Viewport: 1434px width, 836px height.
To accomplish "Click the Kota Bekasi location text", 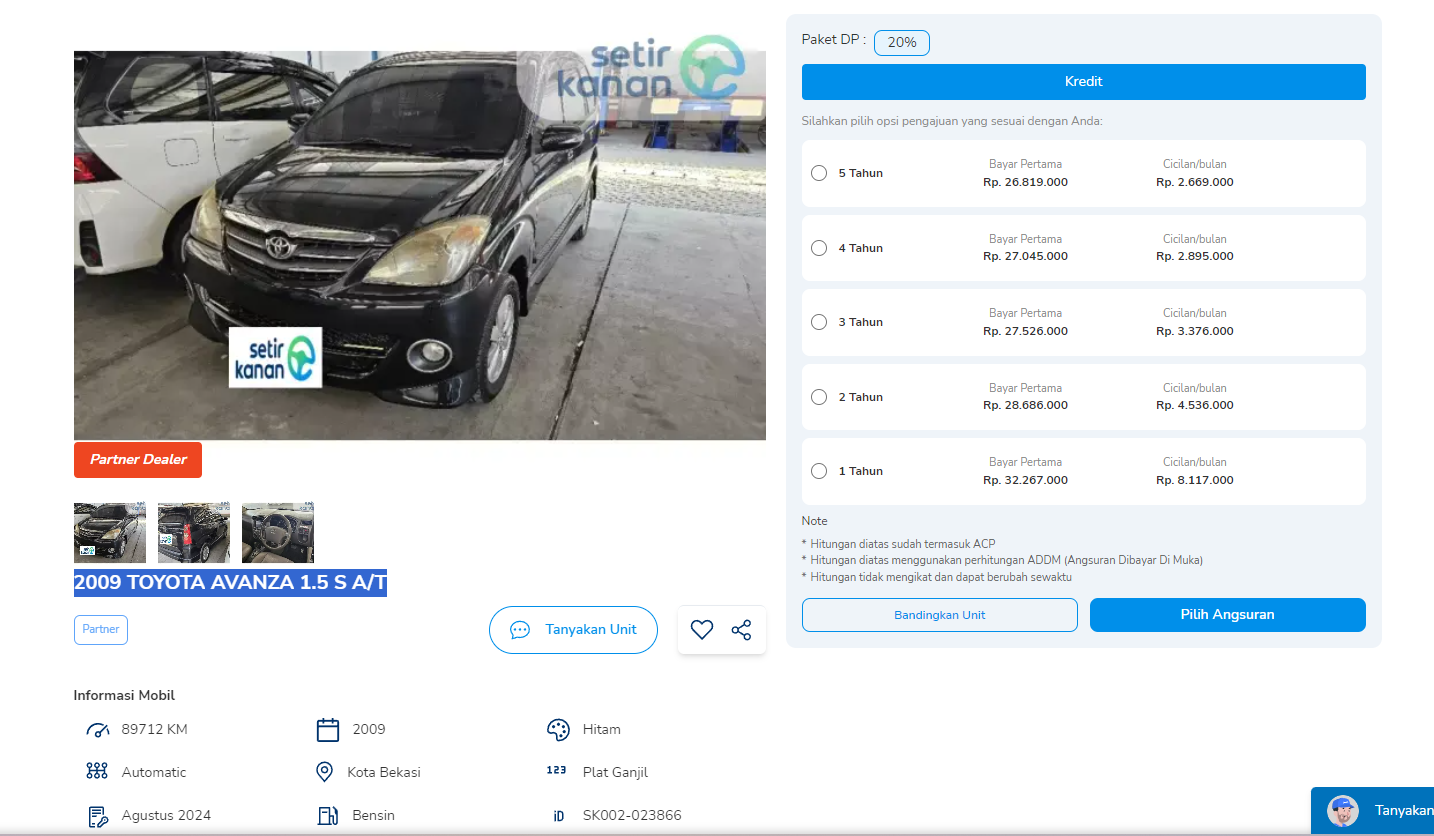I will [x=384, y=773].
